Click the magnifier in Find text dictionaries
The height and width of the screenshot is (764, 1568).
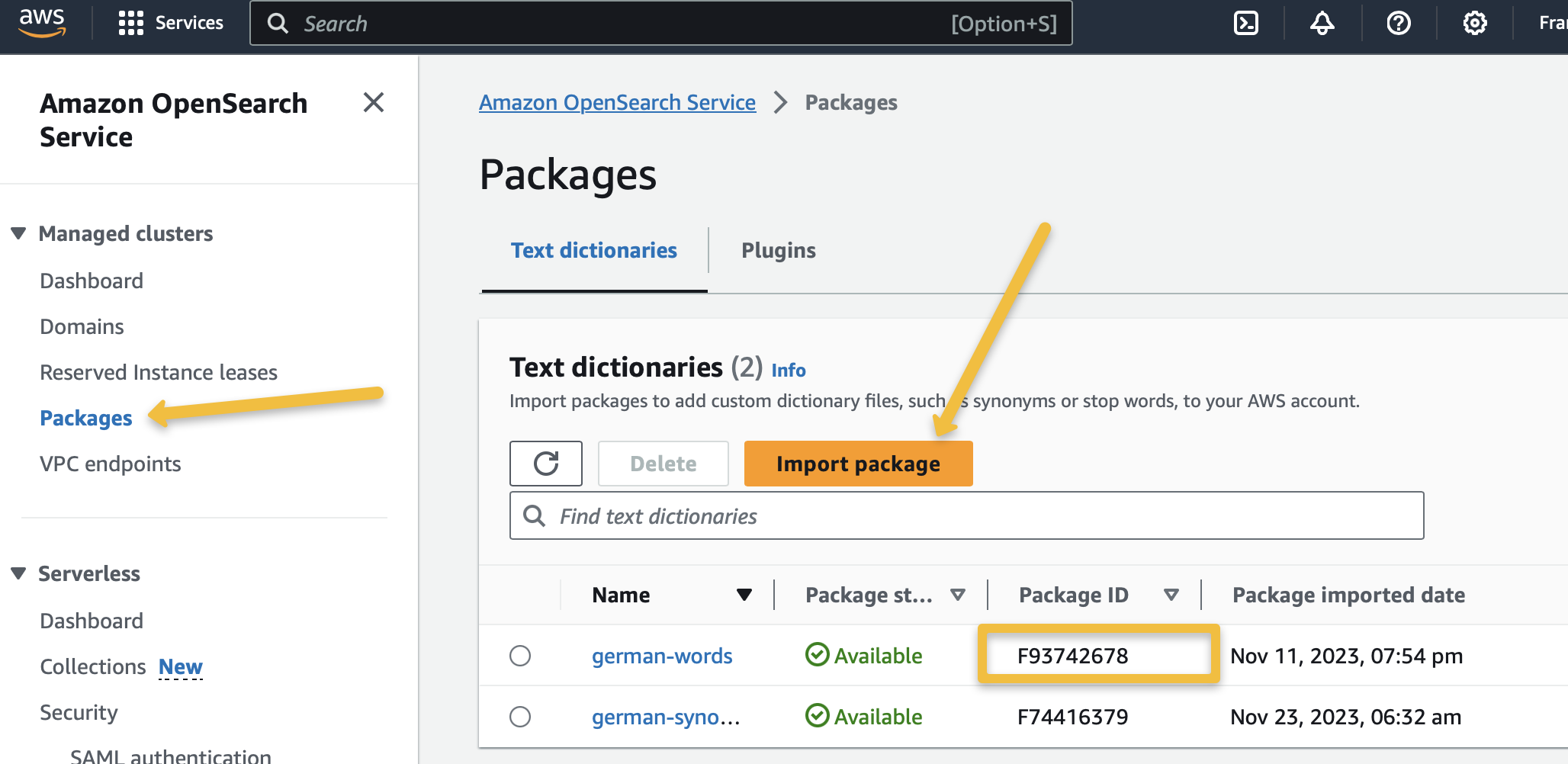[x=535, y=516]
